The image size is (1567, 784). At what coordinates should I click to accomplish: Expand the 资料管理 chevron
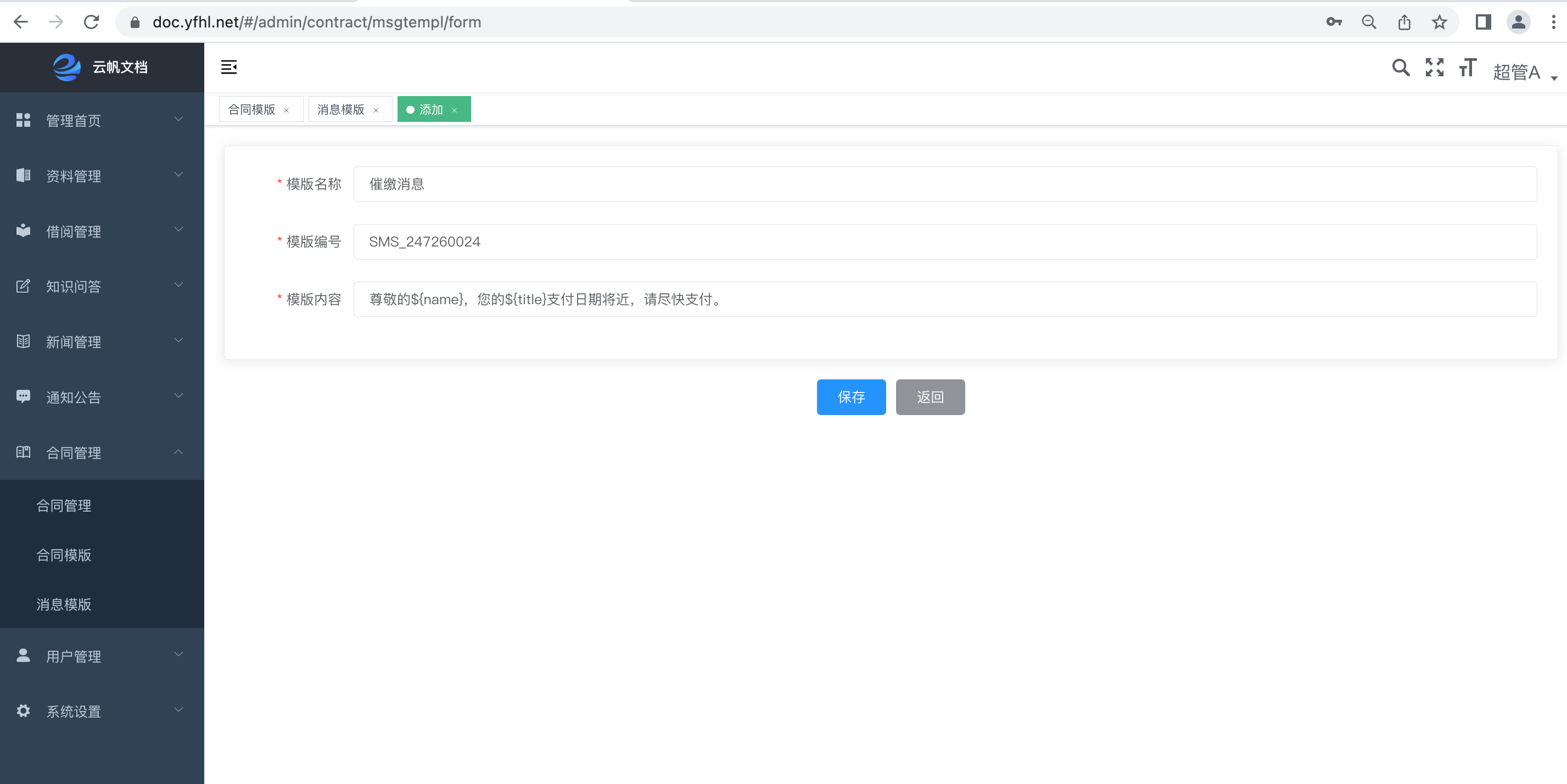point(178,175)
